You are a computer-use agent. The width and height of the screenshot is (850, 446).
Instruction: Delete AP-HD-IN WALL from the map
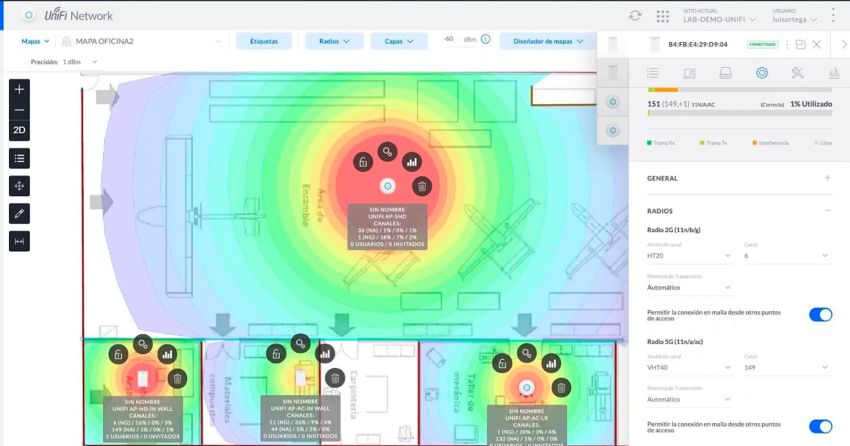click(177, 378)
